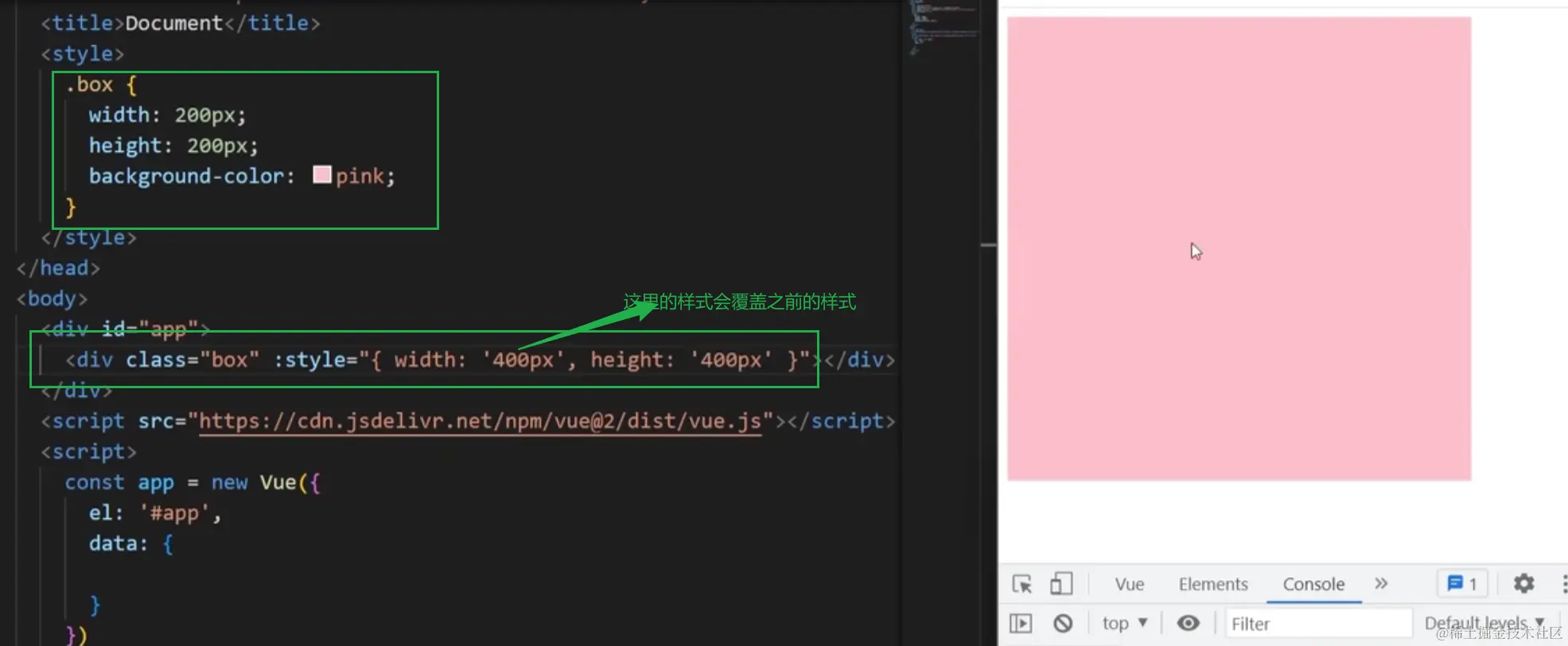Switch to the Elements tab

1213,584
